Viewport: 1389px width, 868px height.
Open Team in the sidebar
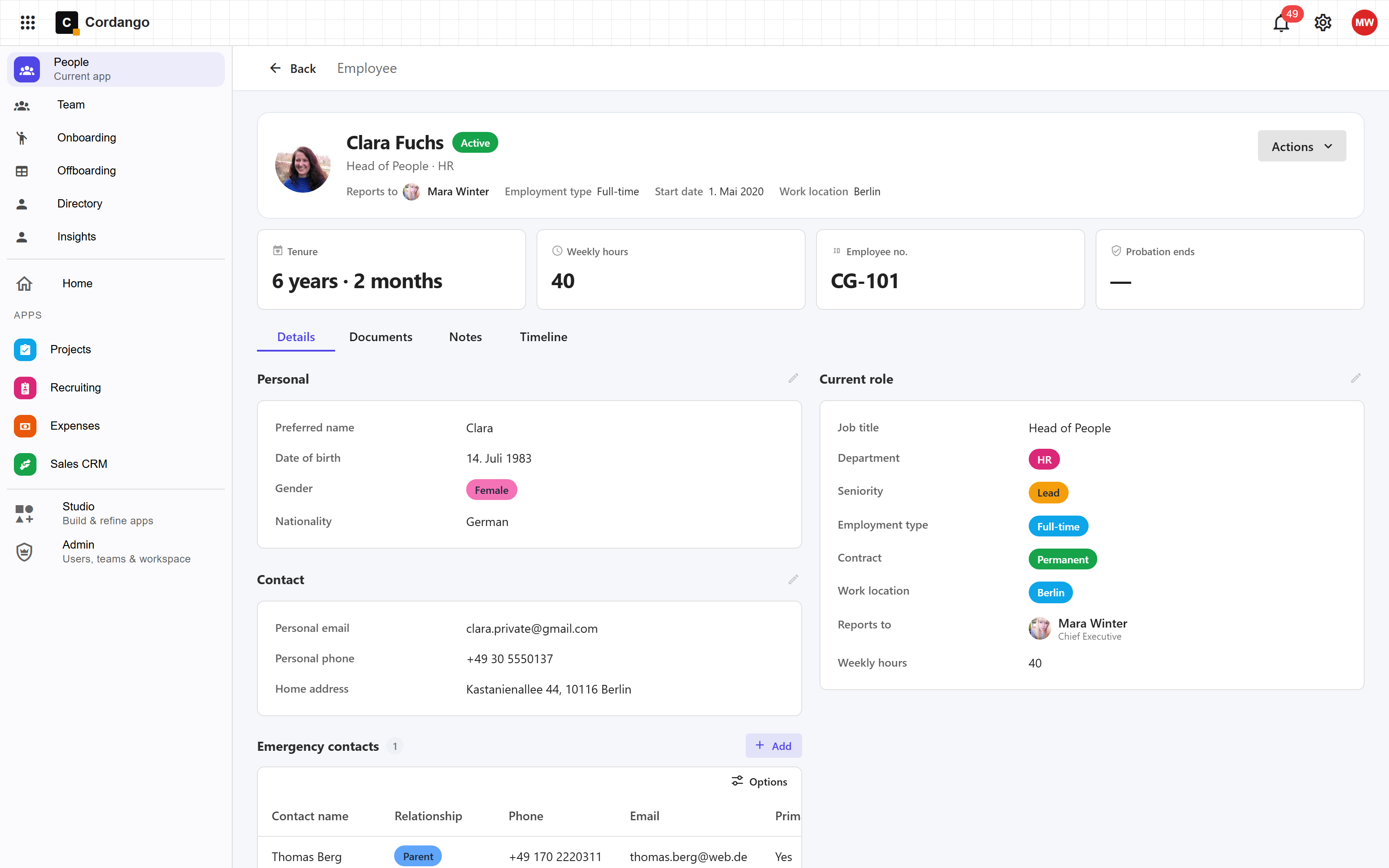pyautogui.click(x=115, y=105)
